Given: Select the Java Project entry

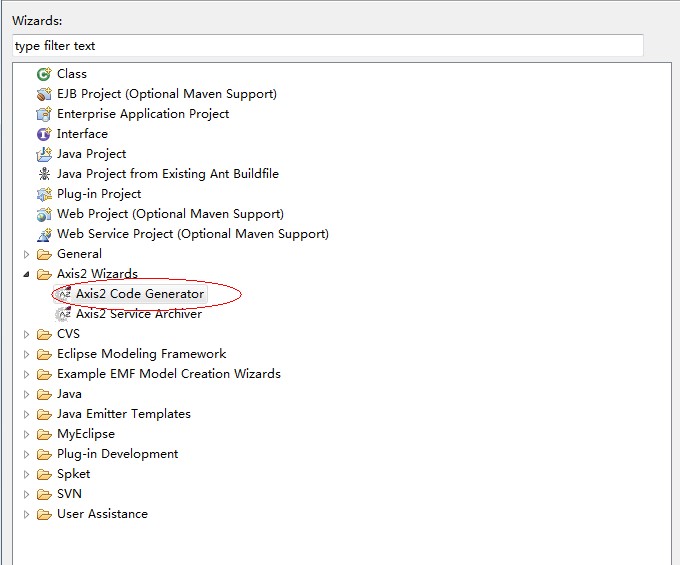Looking at the screenshot, I should coord(92,154).
